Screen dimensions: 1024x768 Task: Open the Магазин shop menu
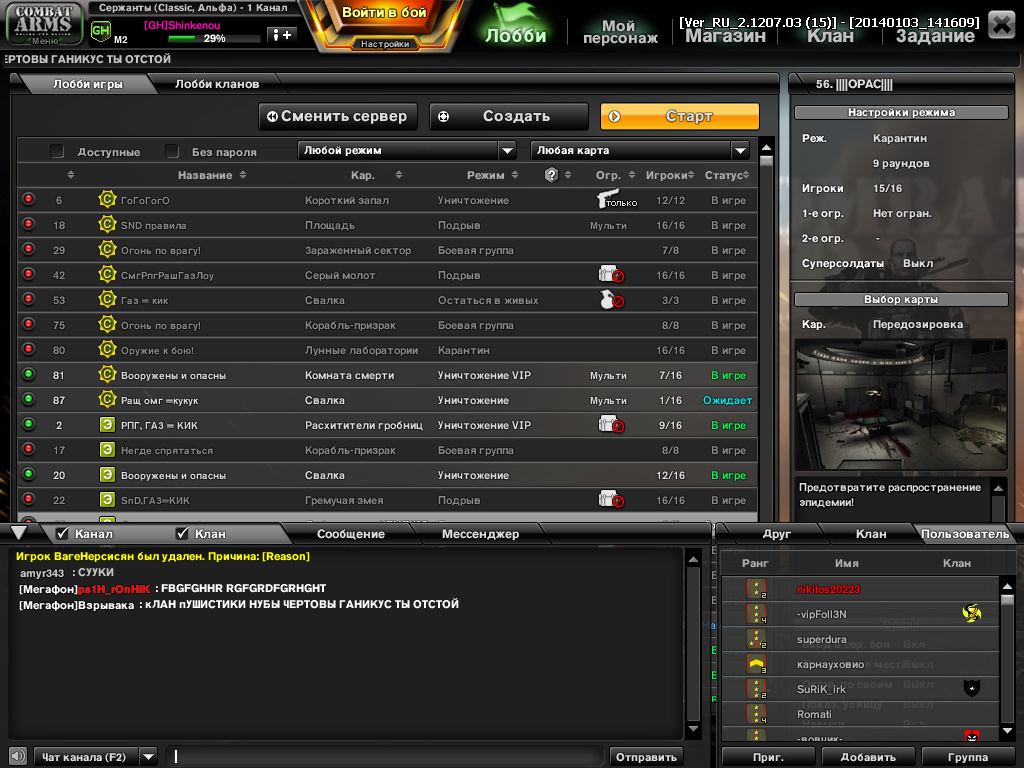725,36
